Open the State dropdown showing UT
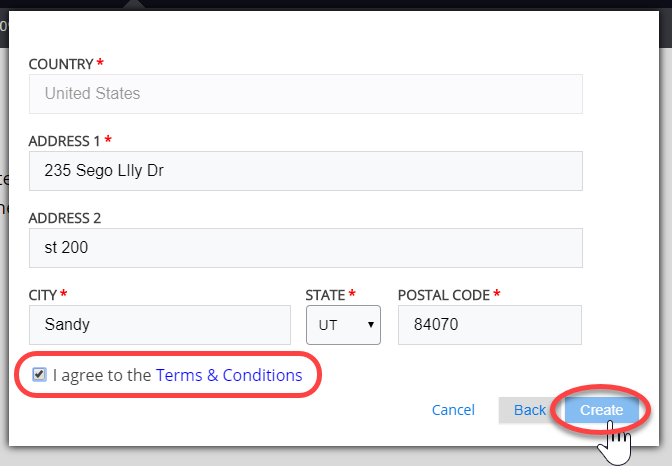Image resolution: width=672 pixels, height=466 pixels. point(342,325)
